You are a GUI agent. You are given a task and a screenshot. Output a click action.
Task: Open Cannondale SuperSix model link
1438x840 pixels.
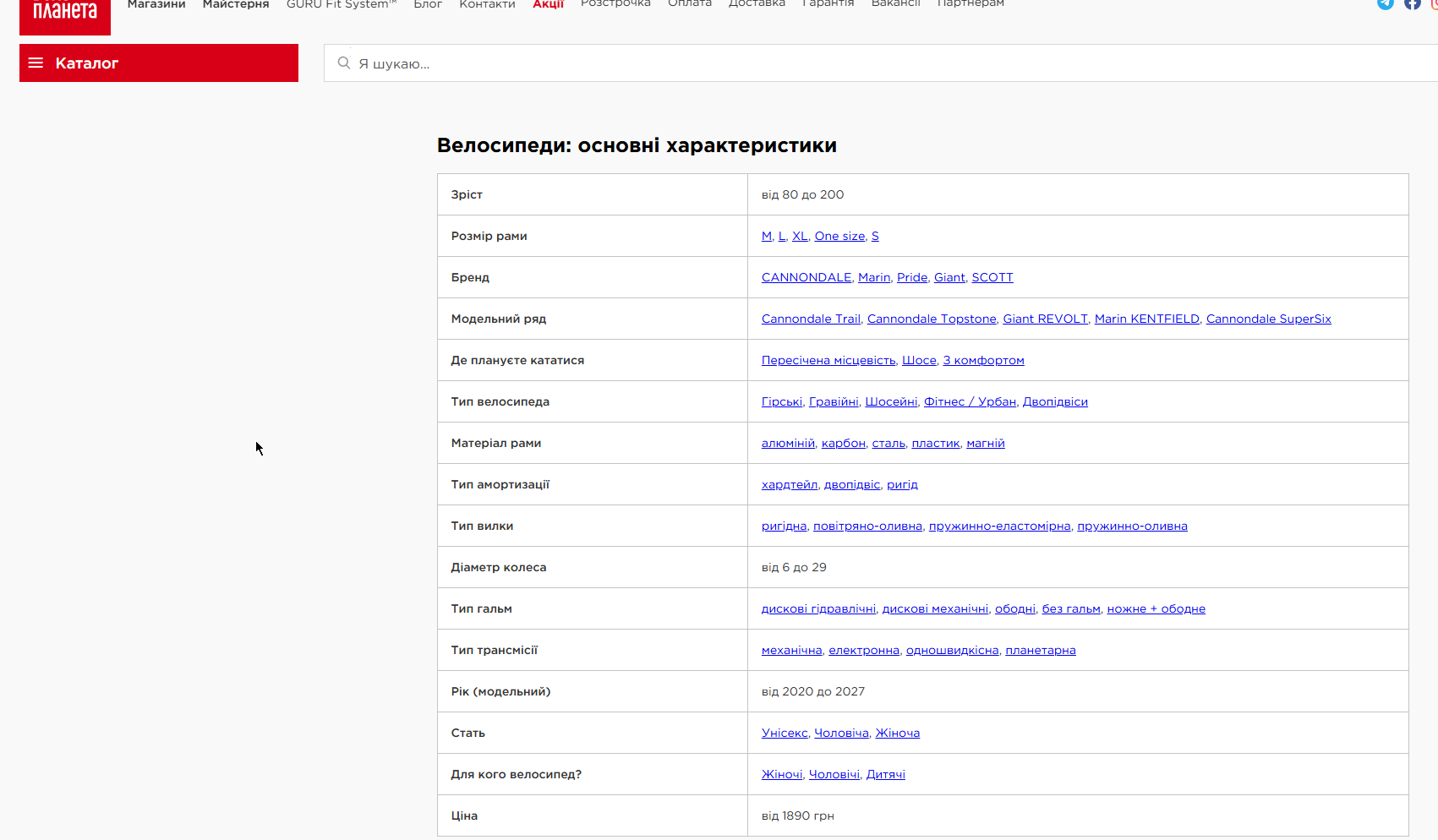1269,319
